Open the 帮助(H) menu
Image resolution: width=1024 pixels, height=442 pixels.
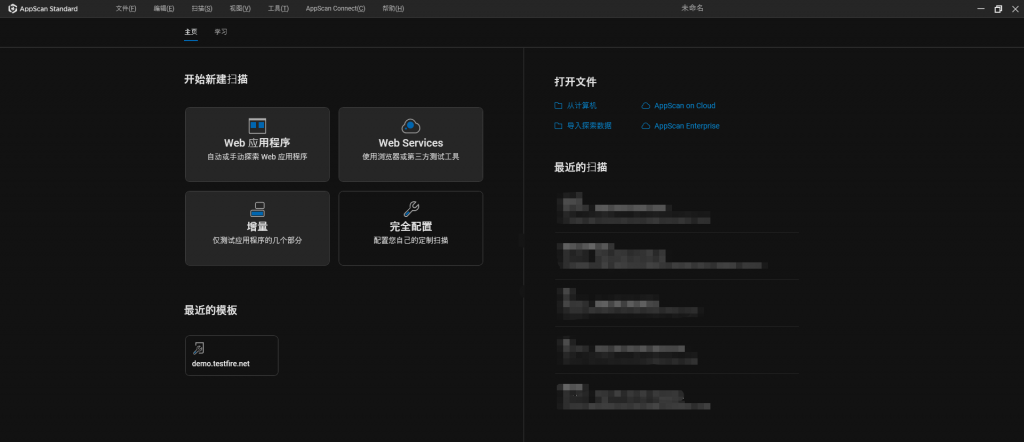(393, 8)
